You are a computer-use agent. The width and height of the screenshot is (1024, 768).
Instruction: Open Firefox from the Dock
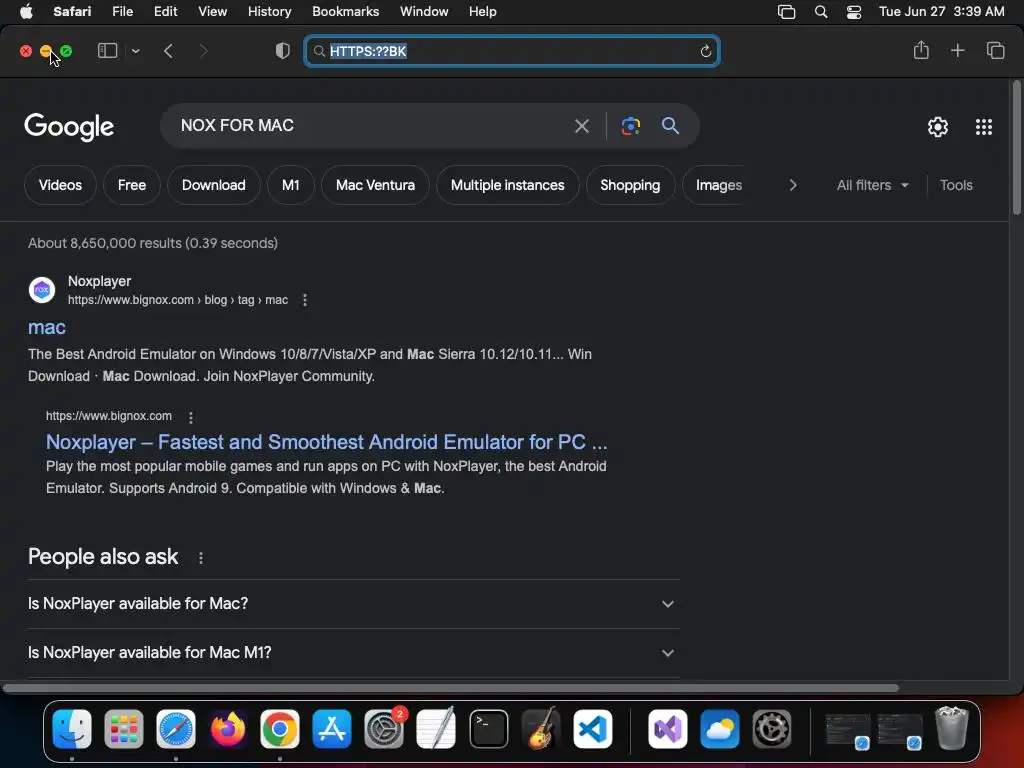click(227, 729)
